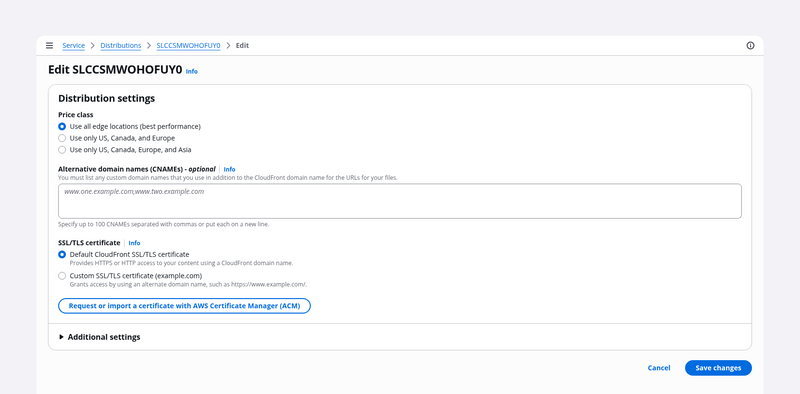Select Use all edge locations radio
800x394 pixels.
coord(62,126)
